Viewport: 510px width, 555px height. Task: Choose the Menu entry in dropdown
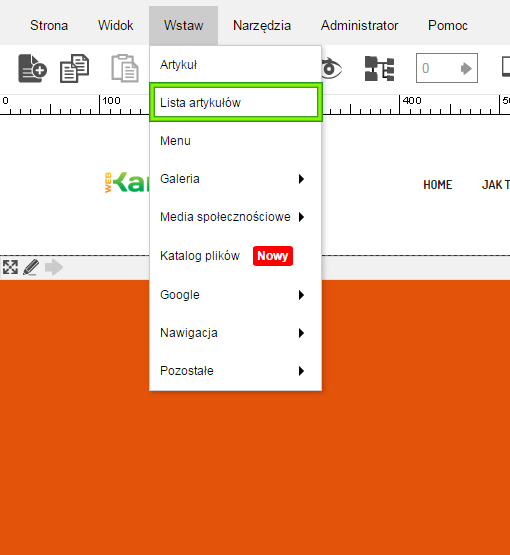[235, 141]
